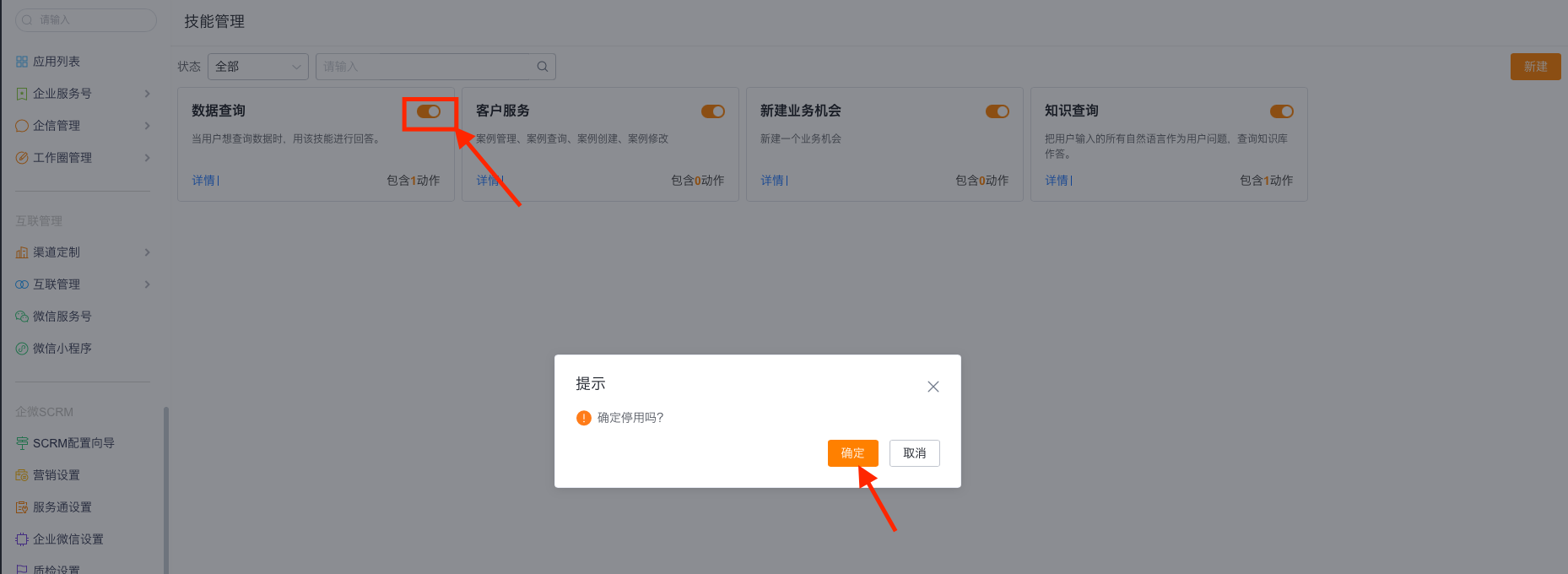Click the 企业服务号 sidebar icon

click(x=22, y=94)
